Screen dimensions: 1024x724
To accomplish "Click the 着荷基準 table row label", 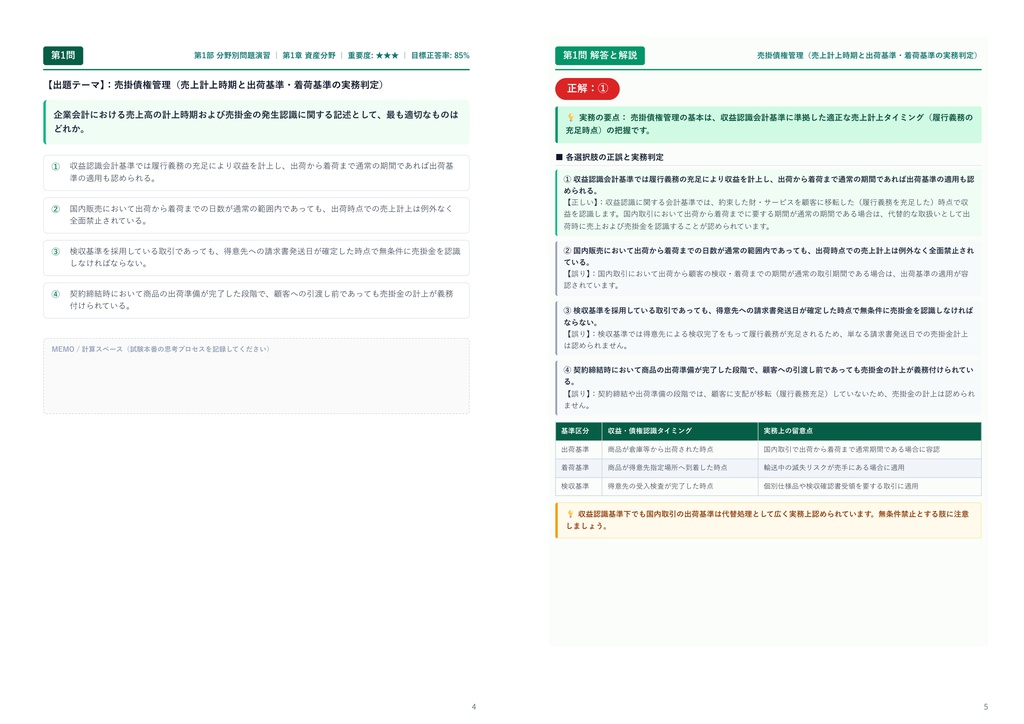I will 575,467.
